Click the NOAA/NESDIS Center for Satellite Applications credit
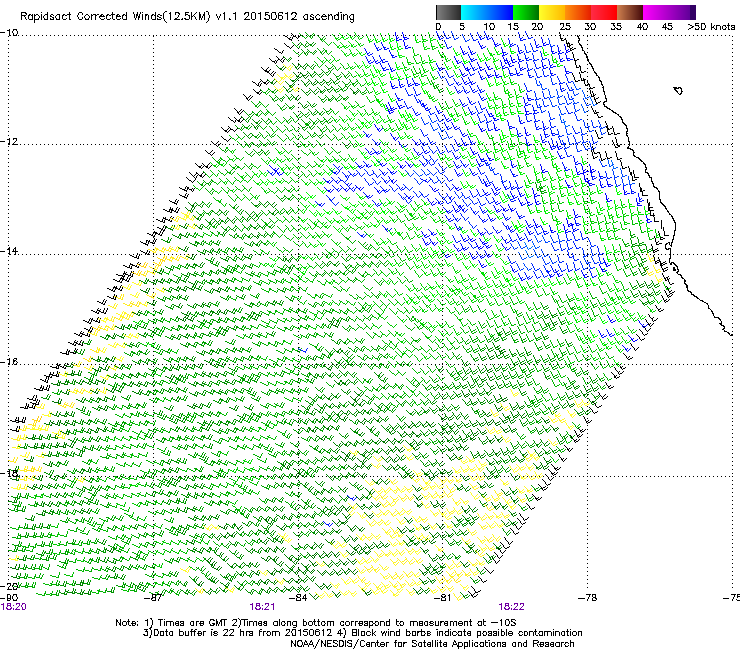This screenshot has width=740, height=650. (432, 644)
